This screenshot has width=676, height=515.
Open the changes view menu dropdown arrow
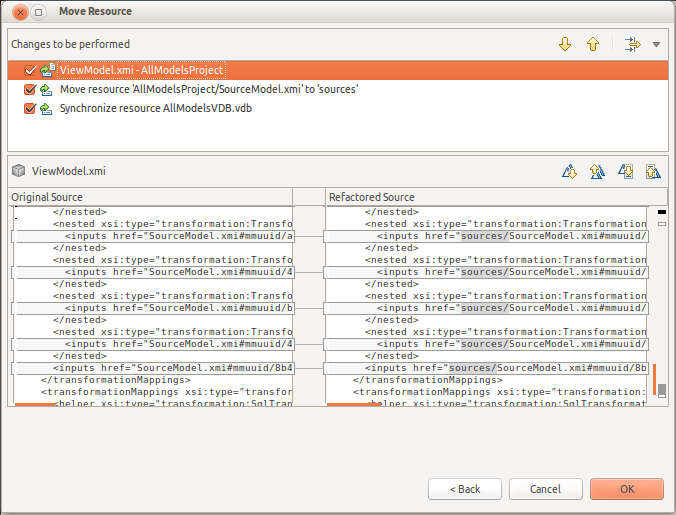(x=656, y=44)
